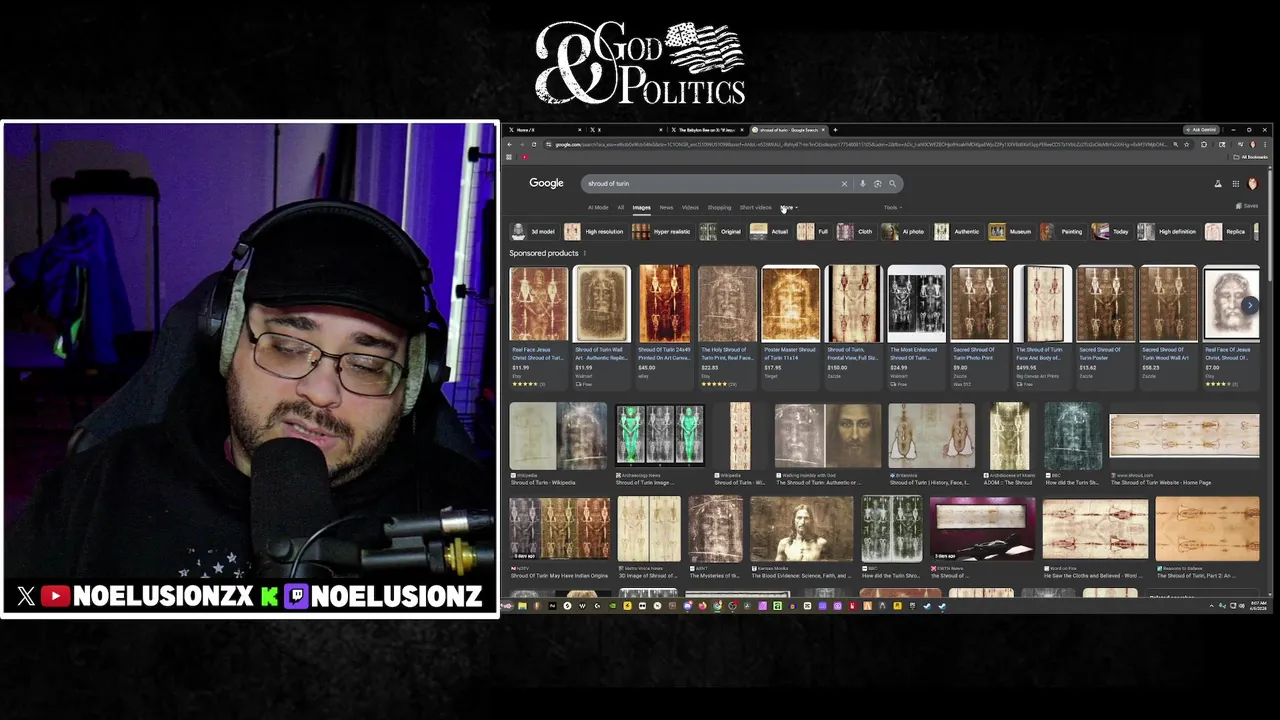1280x720 pixels.
Task: Open File Explorer from the taskbar
Action: [x=522, y=606]
